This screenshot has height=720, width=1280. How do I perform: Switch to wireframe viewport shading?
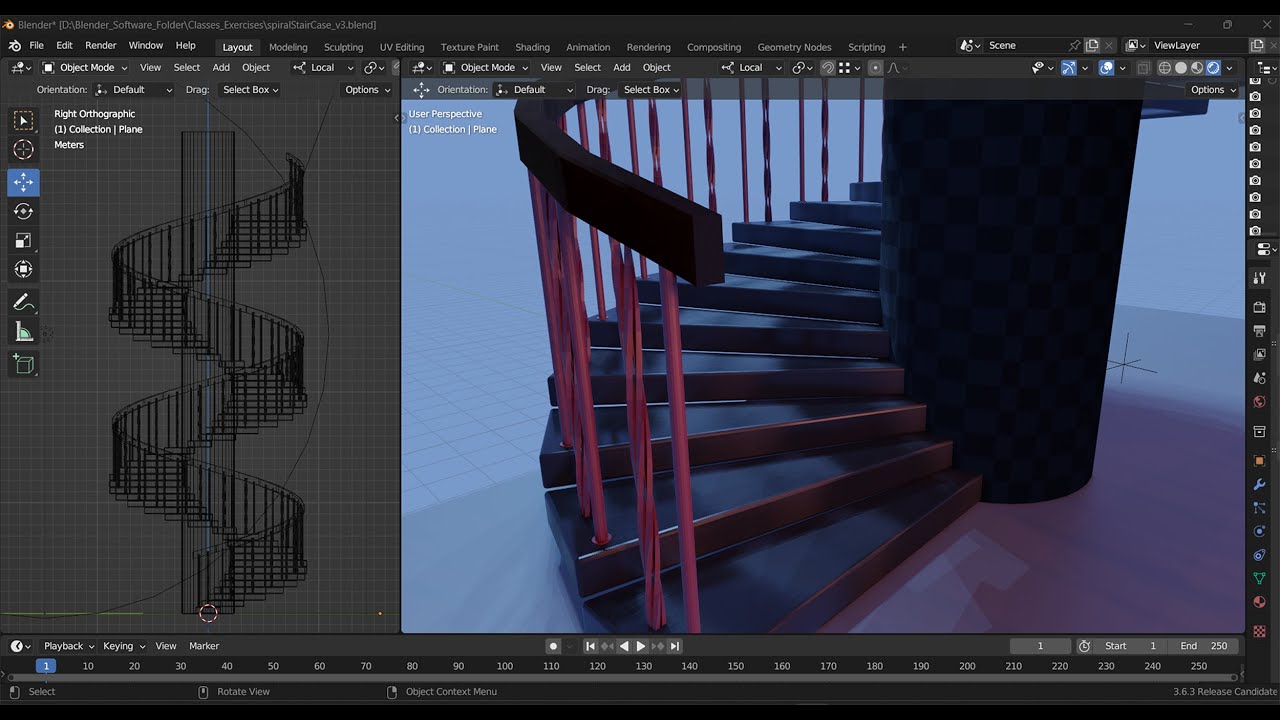(1165, 68)
